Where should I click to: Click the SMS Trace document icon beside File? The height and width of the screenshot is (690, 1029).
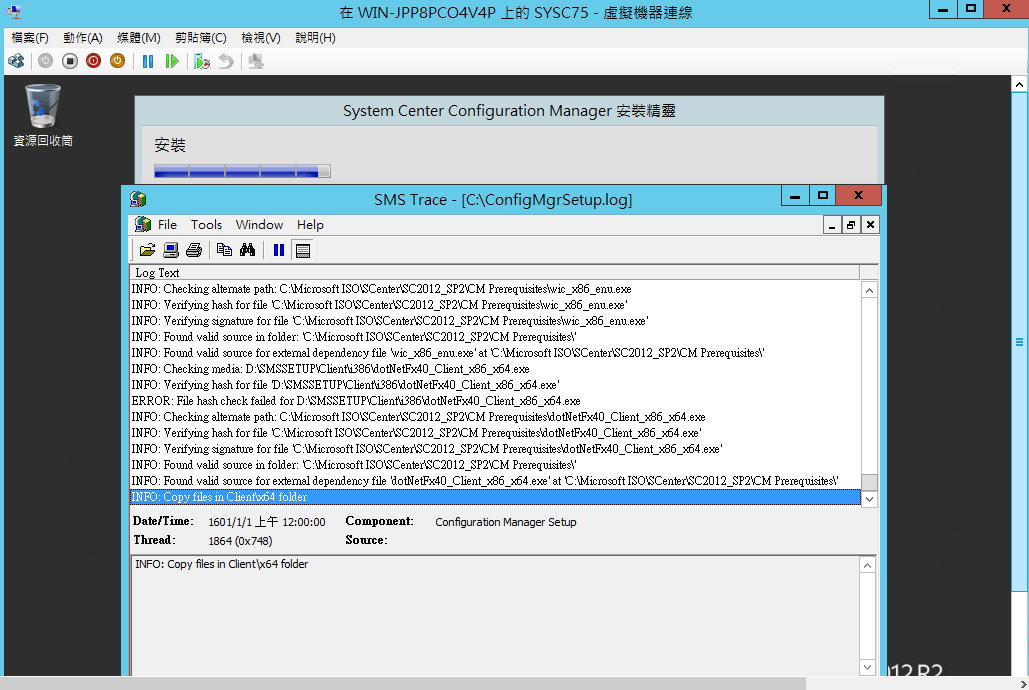tap(142, 225)
